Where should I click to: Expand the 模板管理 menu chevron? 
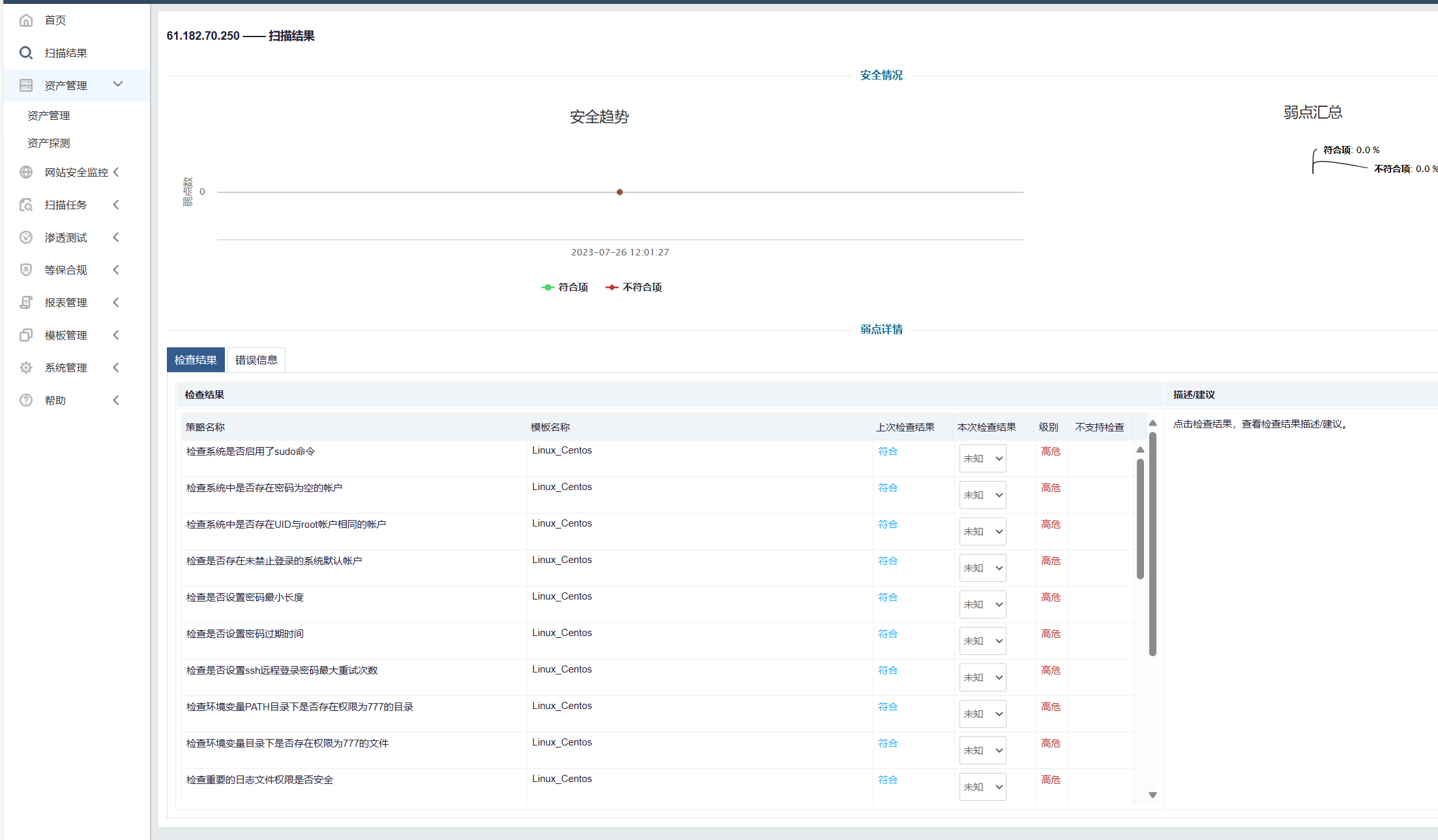[116, 335]
